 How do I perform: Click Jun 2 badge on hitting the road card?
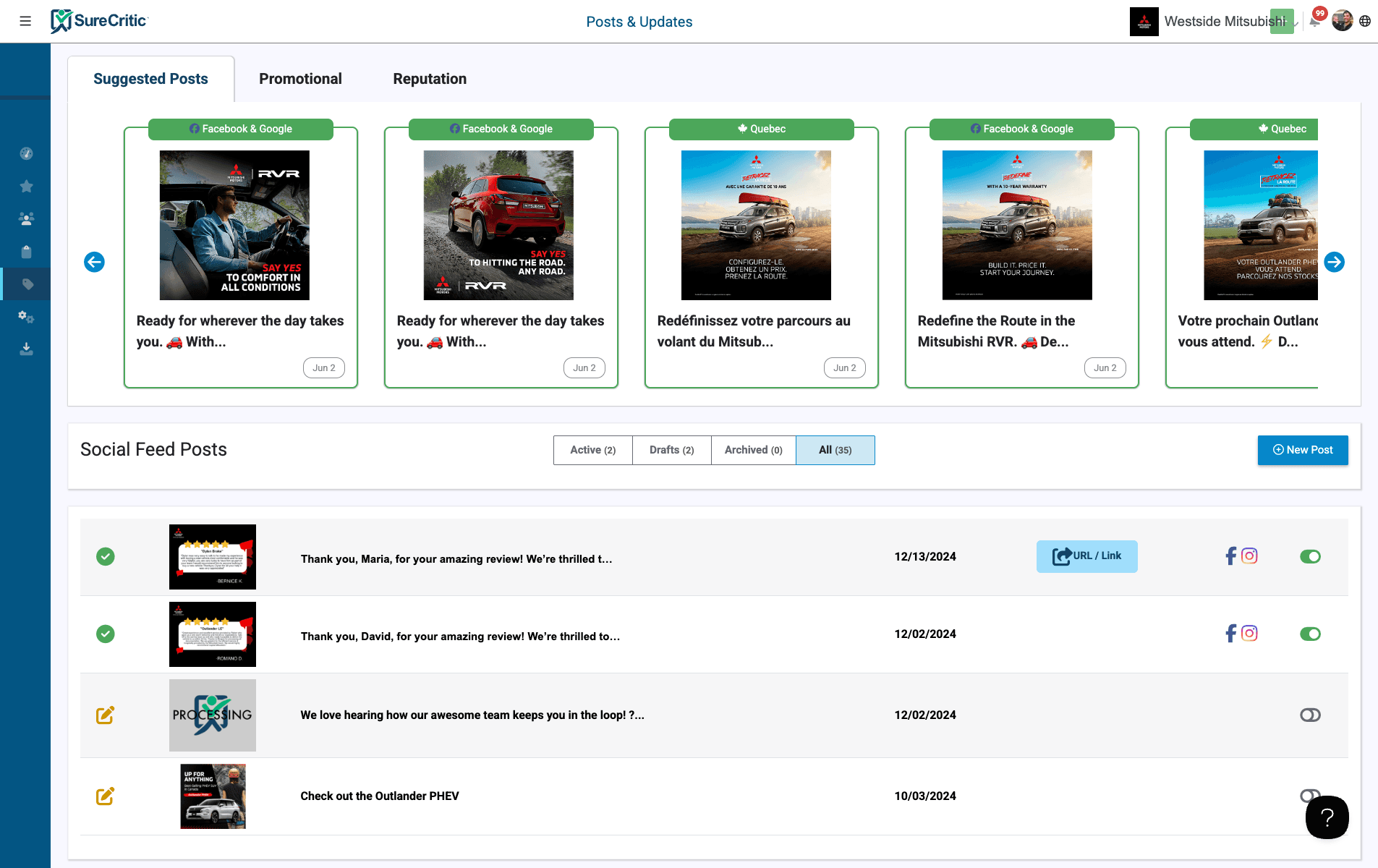pyautogui.click(x=584, y=367)
